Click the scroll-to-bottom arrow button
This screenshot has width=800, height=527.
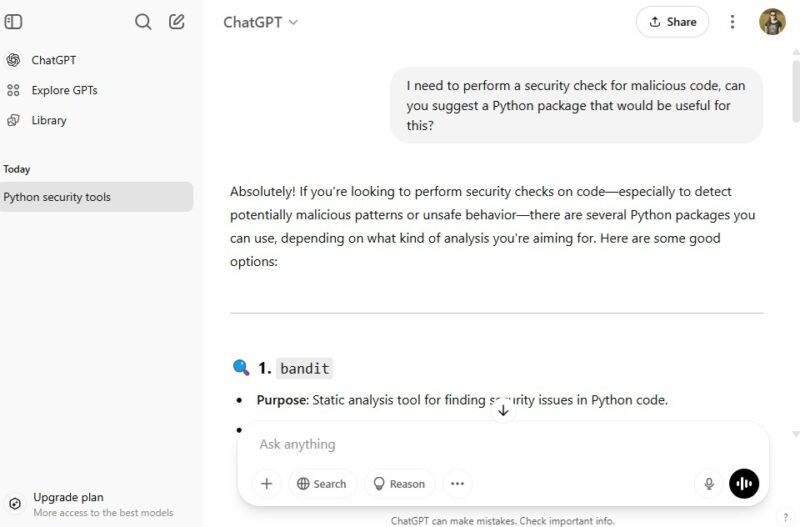coord(503,410)
